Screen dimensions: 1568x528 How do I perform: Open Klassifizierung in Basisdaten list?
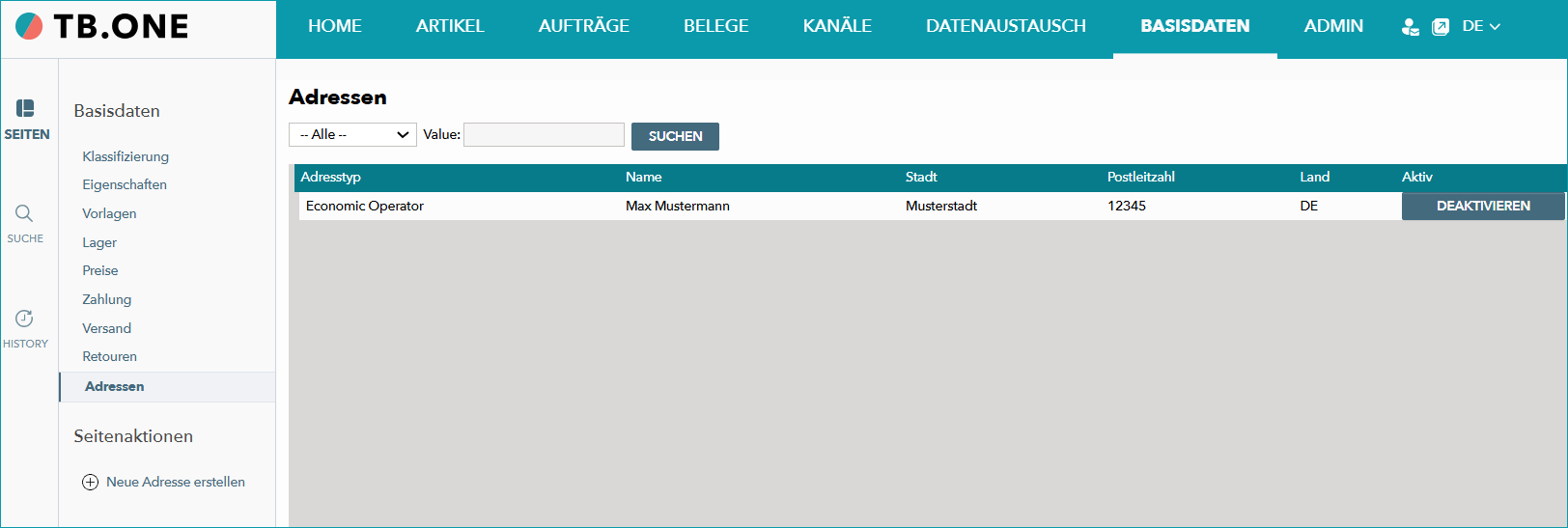[126, 156]
